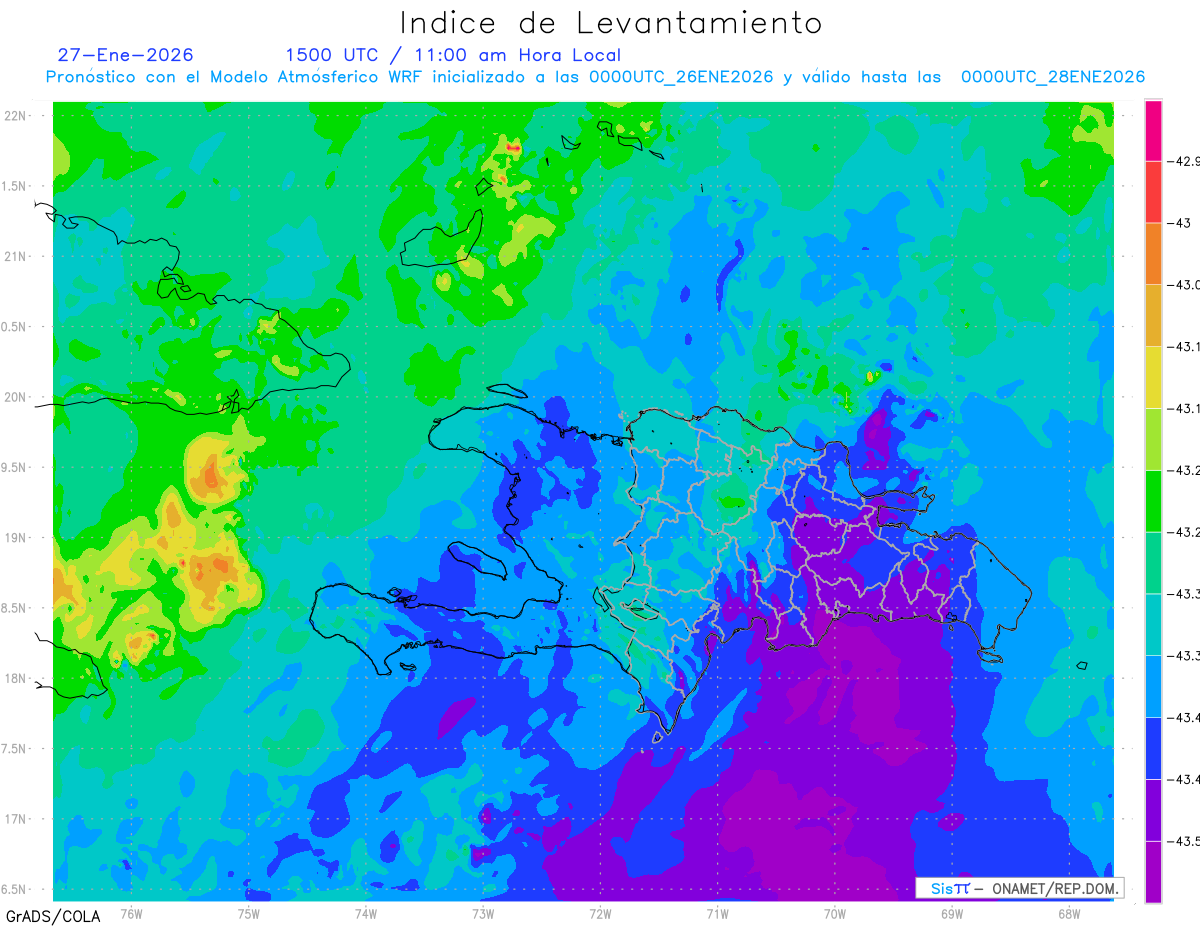
Task: Click the '18N' latitude label
Action: pyautogui.click(x=14, y=678)
